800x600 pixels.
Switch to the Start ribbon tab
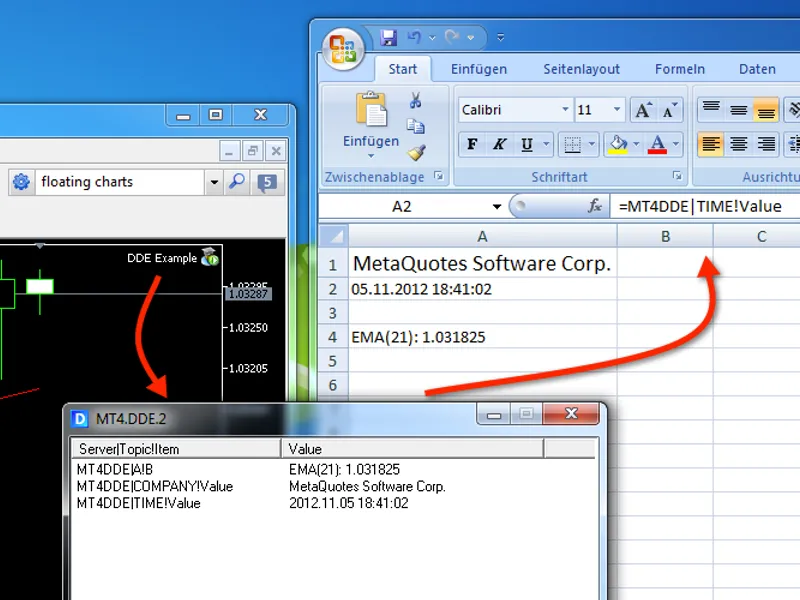[403, 69]
